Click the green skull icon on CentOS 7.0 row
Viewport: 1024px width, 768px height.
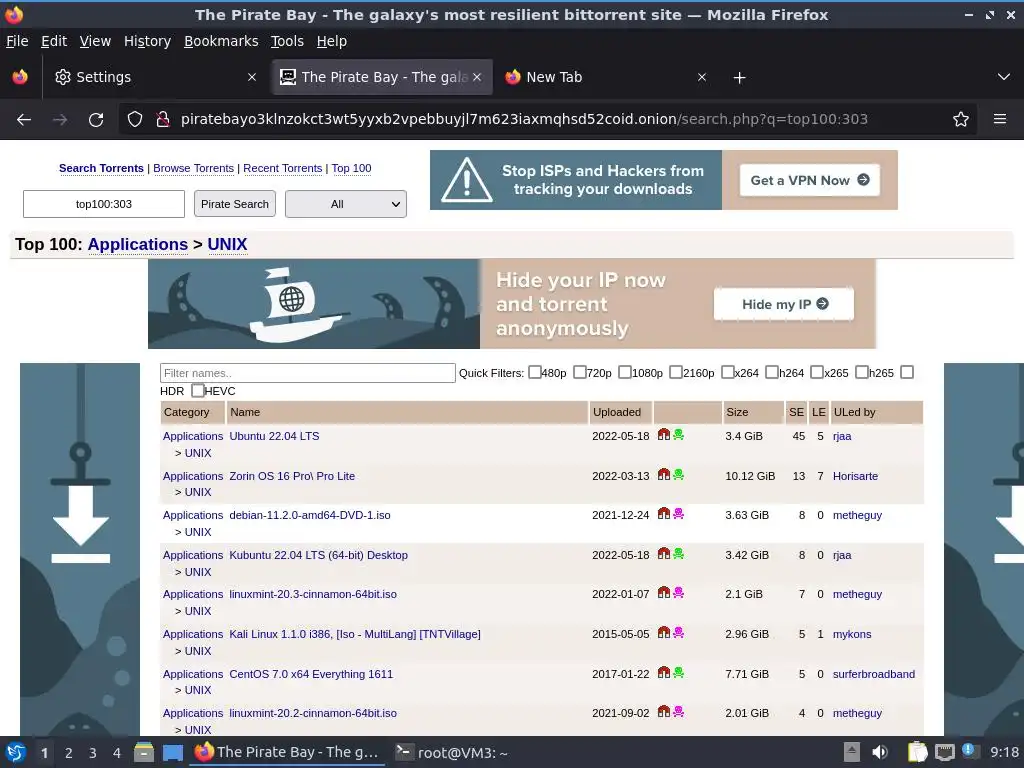[x=679, y=672]
